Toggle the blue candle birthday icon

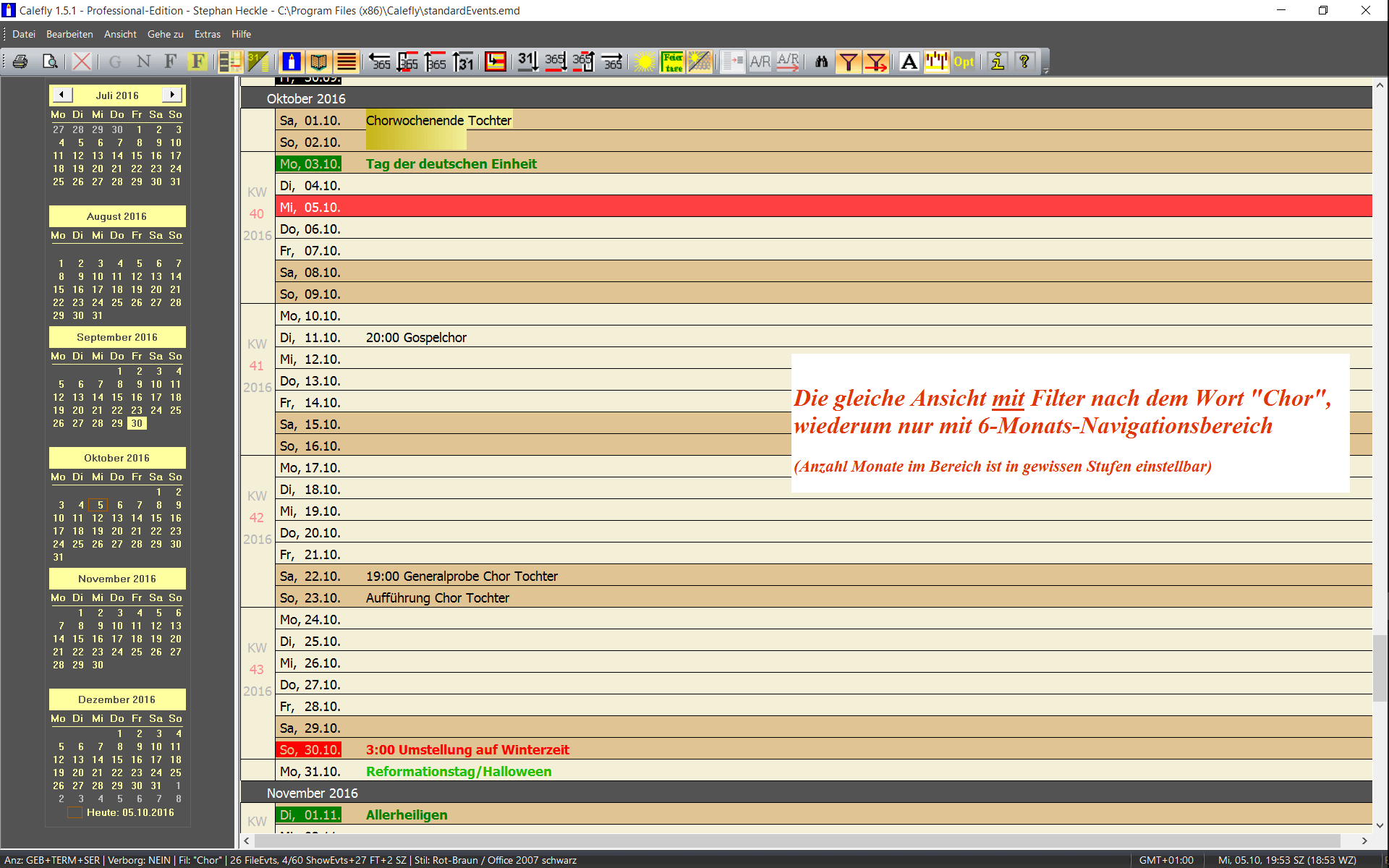tap(292, 61)
